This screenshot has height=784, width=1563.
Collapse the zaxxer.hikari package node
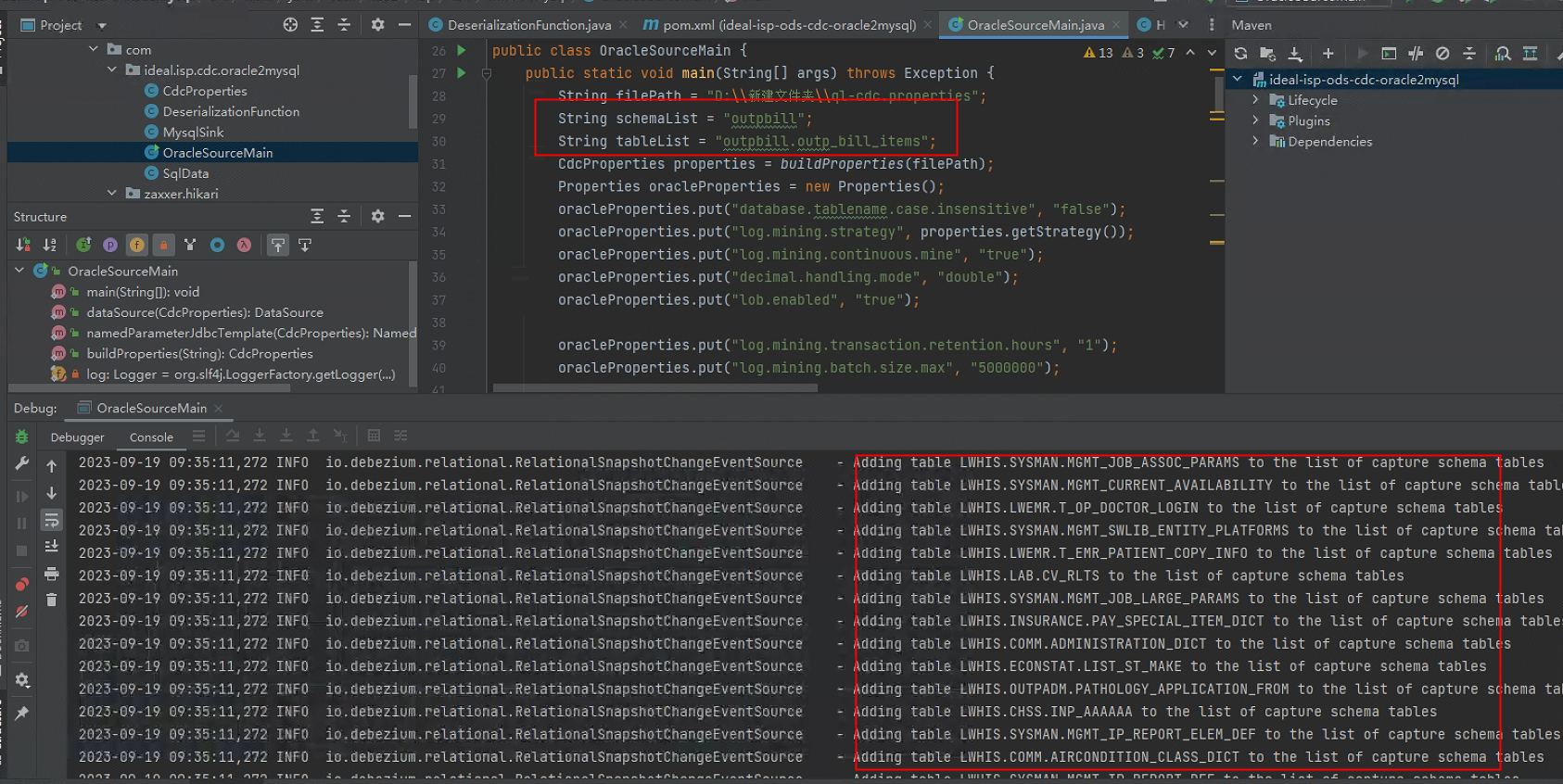point(112,193)
